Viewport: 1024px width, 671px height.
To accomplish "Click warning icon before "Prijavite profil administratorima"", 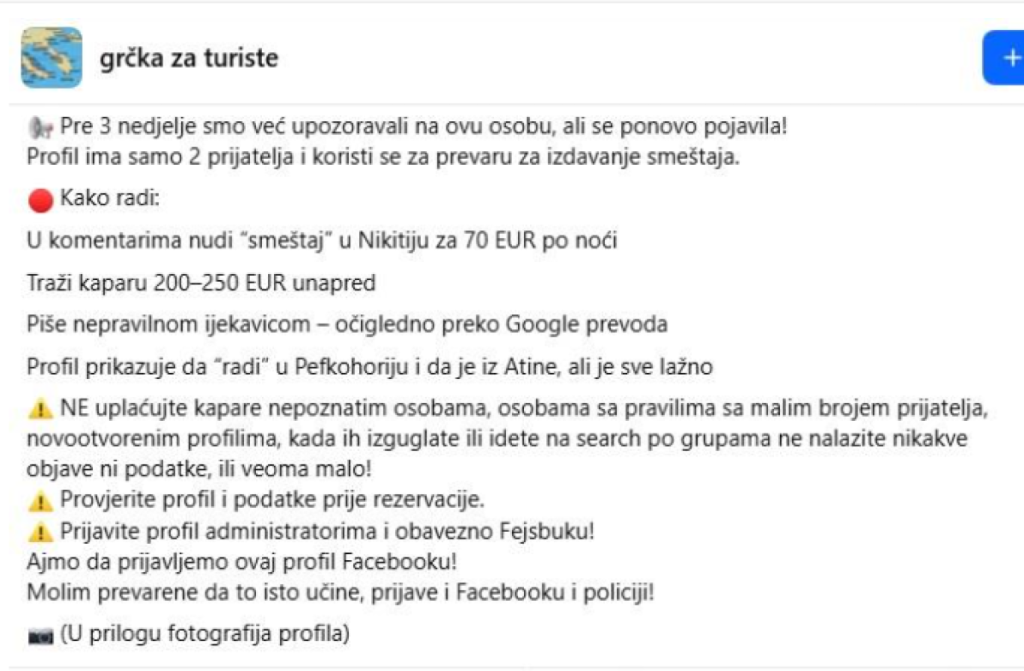I will [41, 530].
